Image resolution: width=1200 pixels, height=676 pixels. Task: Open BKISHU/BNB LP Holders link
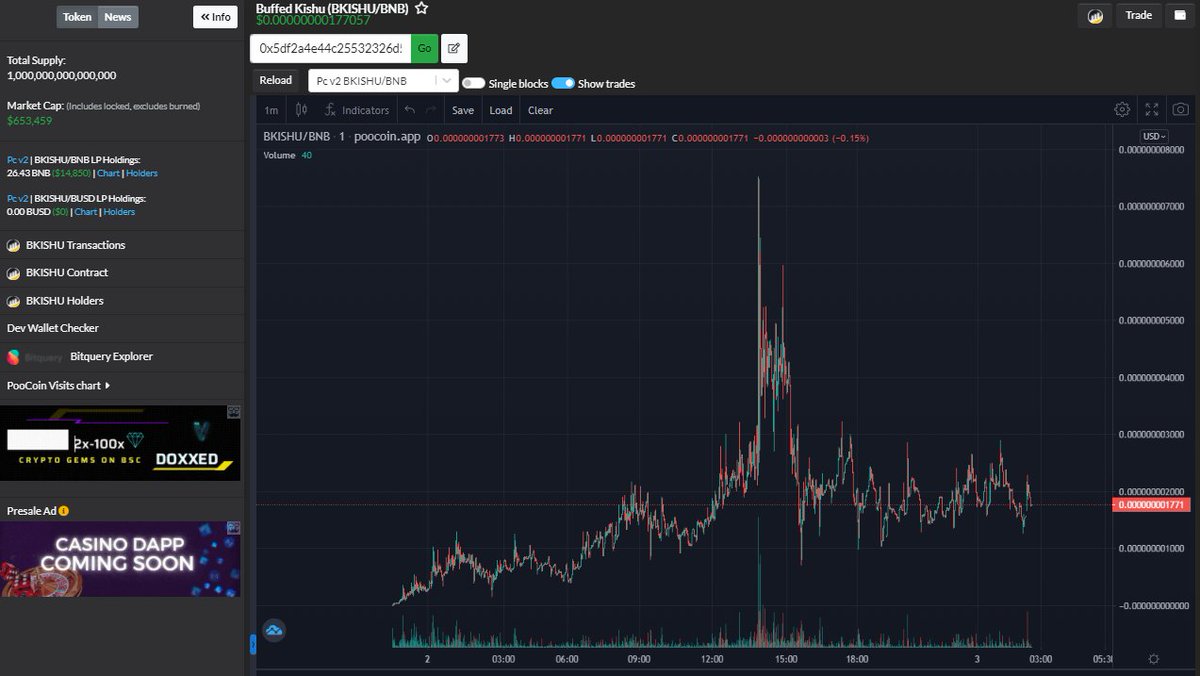(142, 173)
